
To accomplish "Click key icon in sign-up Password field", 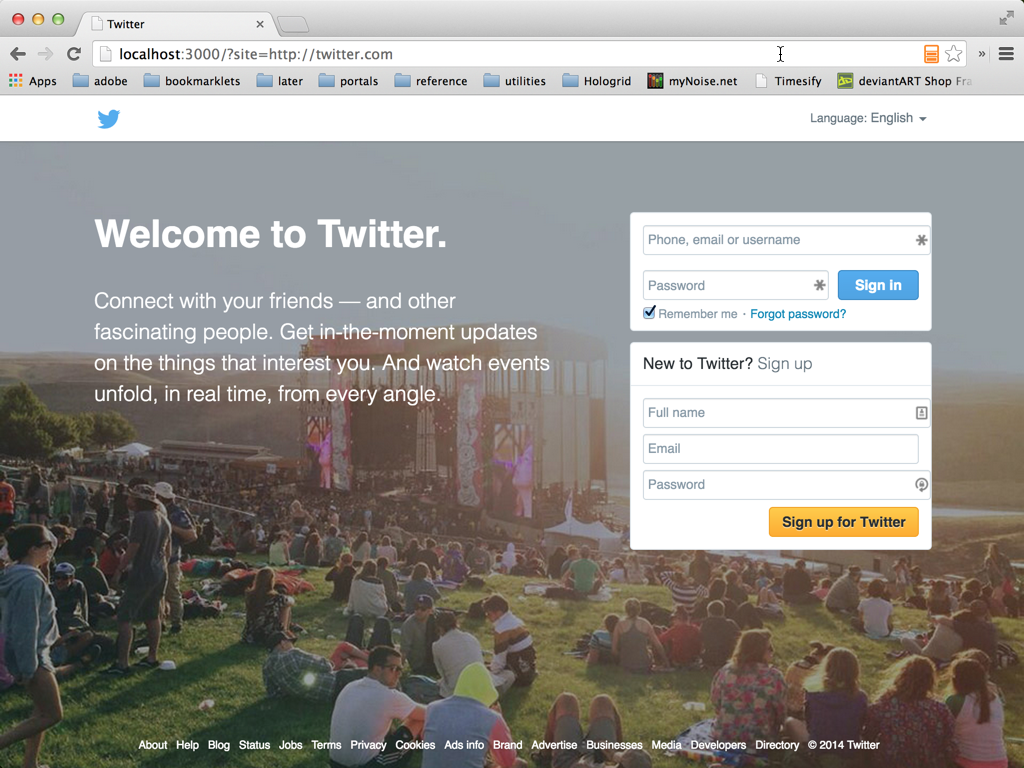I will (x=921, y=485).
